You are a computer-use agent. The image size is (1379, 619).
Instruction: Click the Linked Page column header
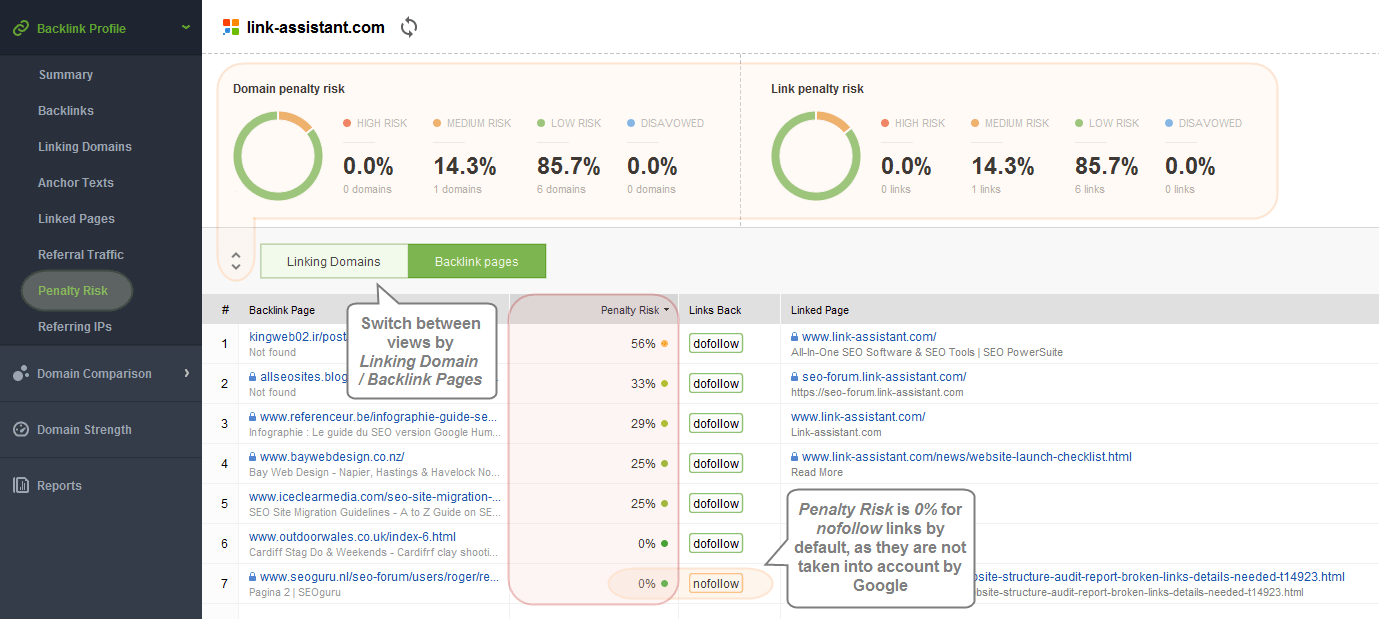820,310
